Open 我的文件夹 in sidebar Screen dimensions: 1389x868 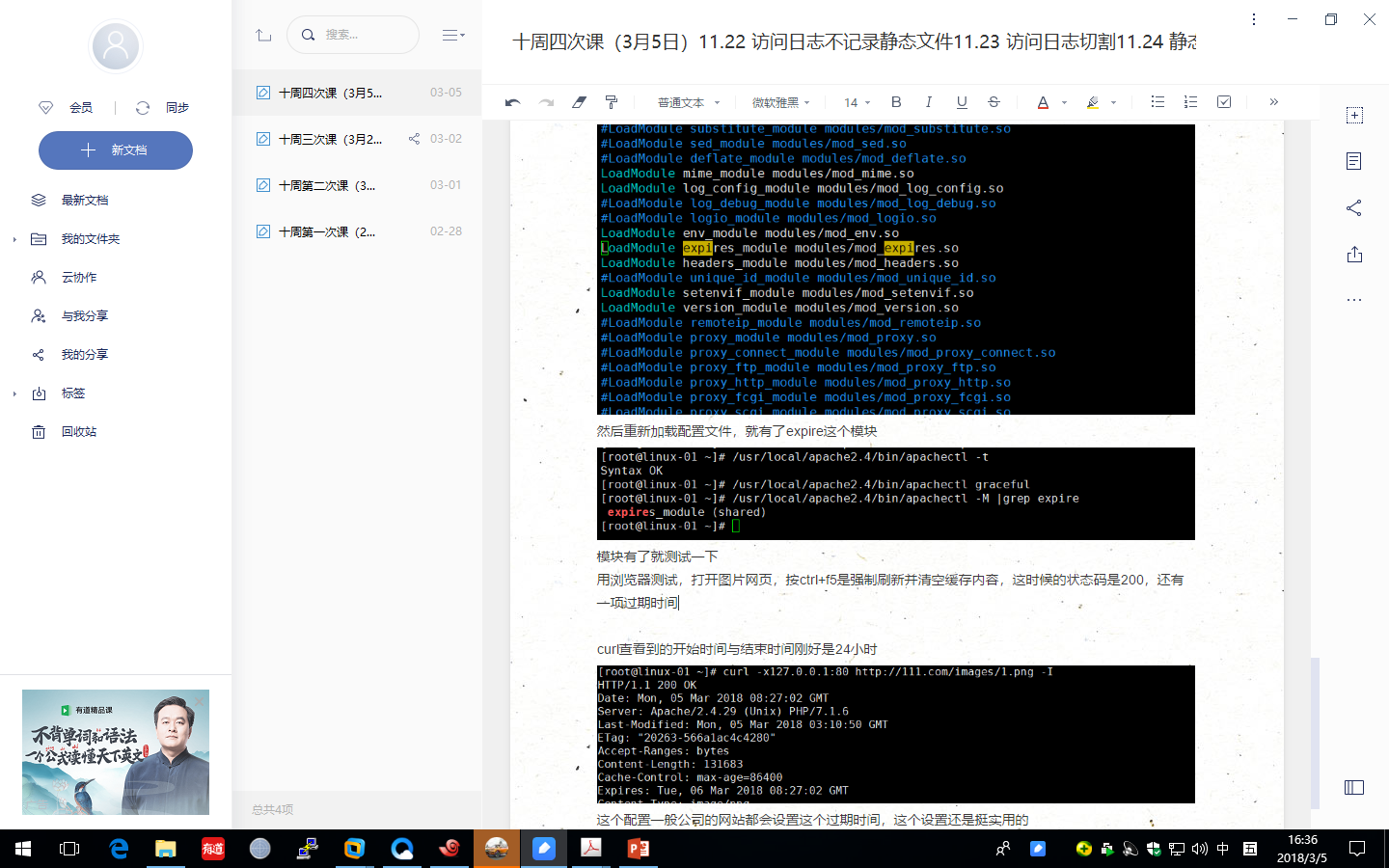91,239
